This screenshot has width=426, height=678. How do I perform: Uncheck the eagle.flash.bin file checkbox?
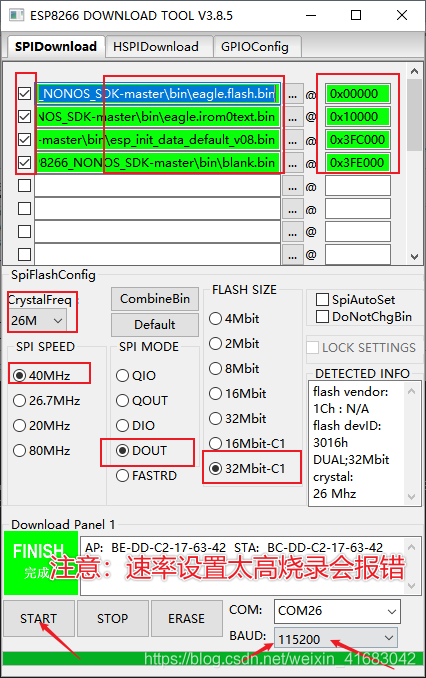tap(25, 94)
